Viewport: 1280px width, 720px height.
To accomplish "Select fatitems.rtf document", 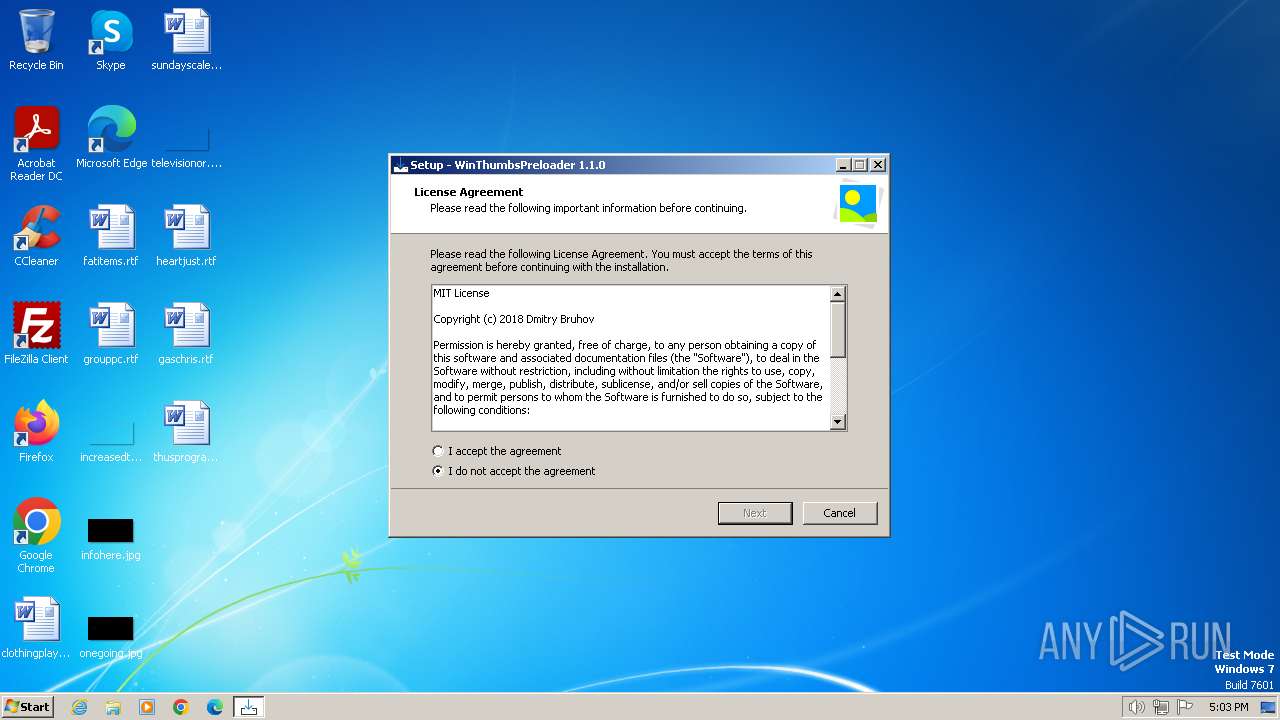I will click(x=111, y=236).
